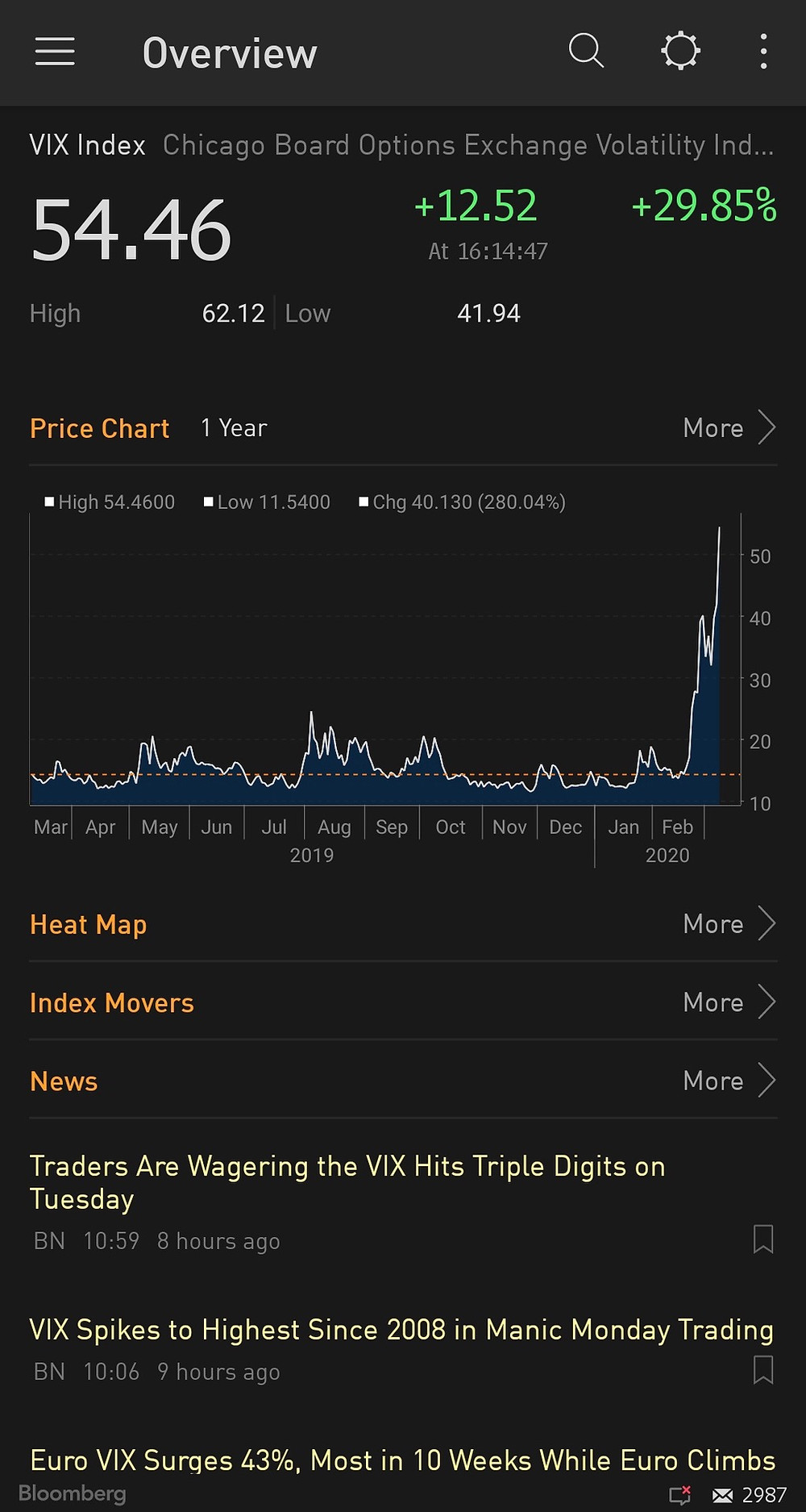Tap More next to News

point(713,1081)
